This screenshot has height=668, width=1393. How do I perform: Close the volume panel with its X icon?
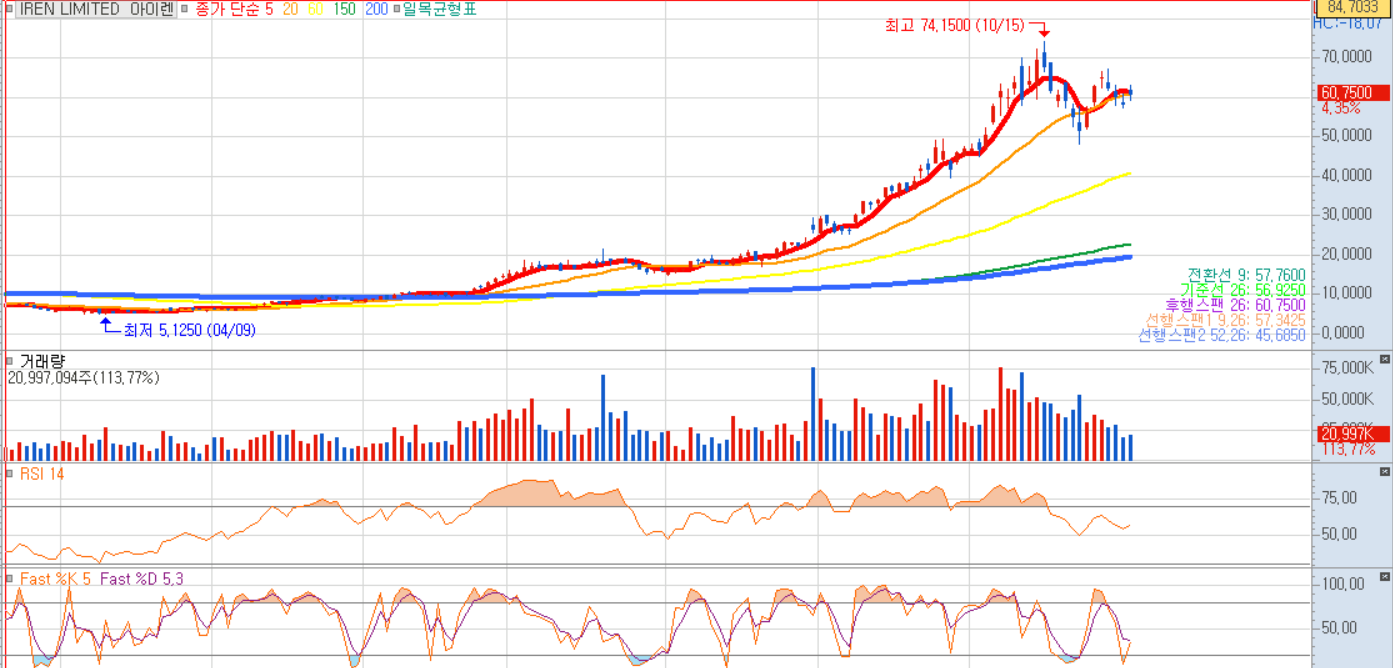pos(1384,359)
